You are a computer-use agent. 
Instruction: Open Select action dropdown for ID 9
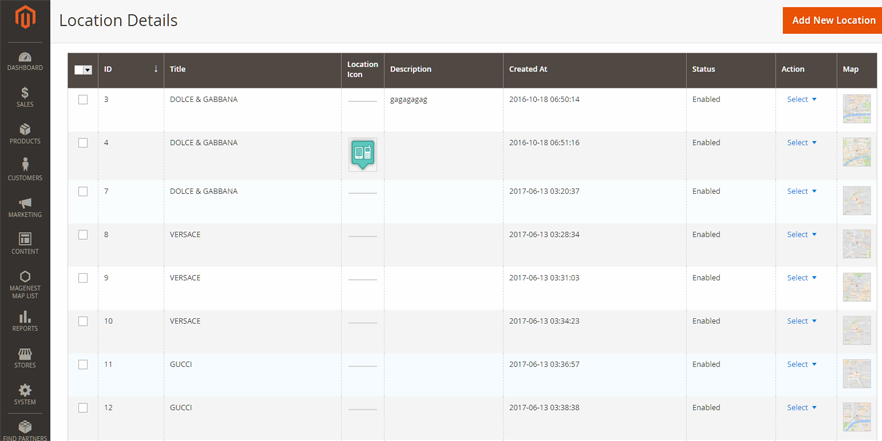[x=802, y=278]
